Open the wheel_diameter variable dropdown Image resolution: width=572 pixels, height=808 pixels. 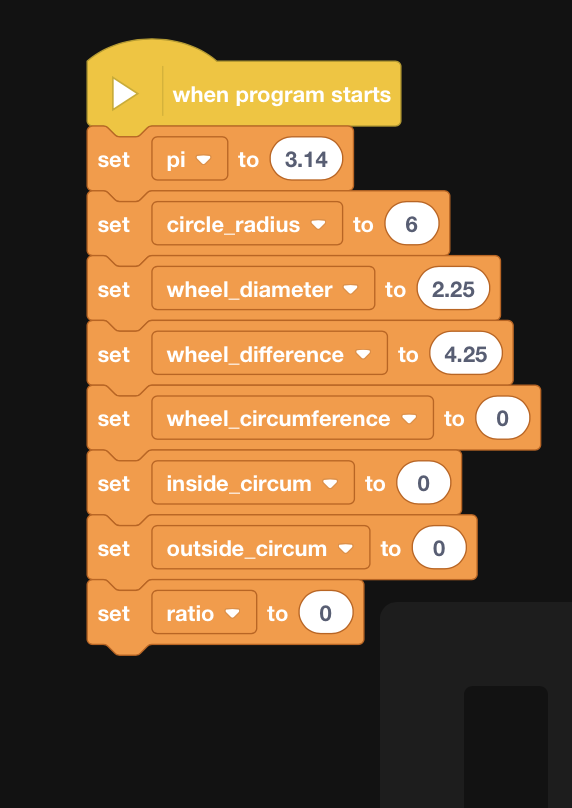pos(263,289)
